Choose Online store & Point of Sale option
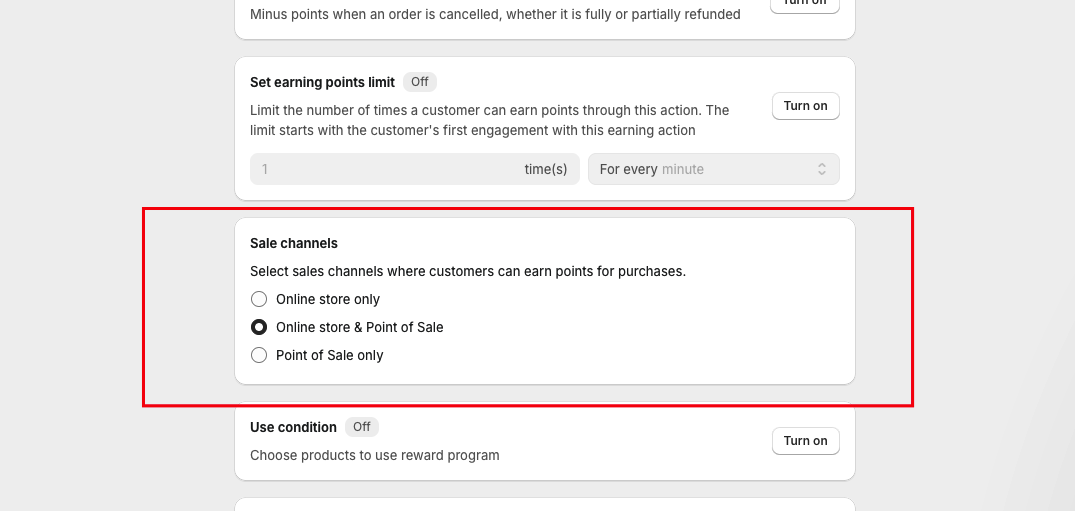The width and height of the screenshot is (1075, 511). 259,327
